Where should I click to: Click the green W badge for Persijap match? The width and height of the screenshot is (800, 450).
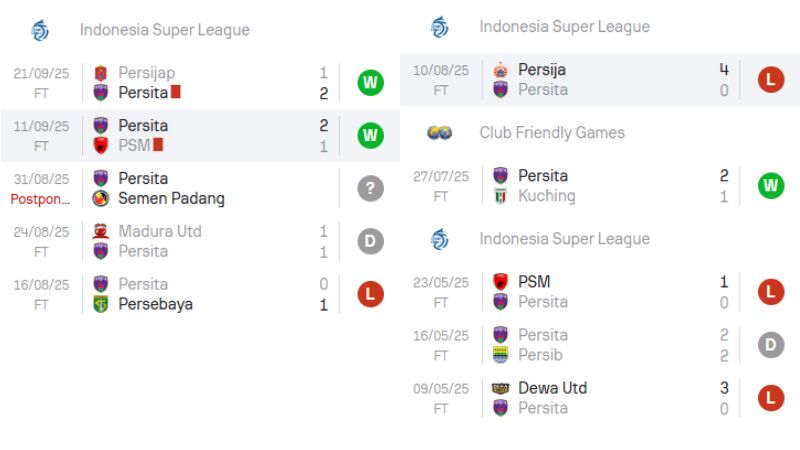371,83
